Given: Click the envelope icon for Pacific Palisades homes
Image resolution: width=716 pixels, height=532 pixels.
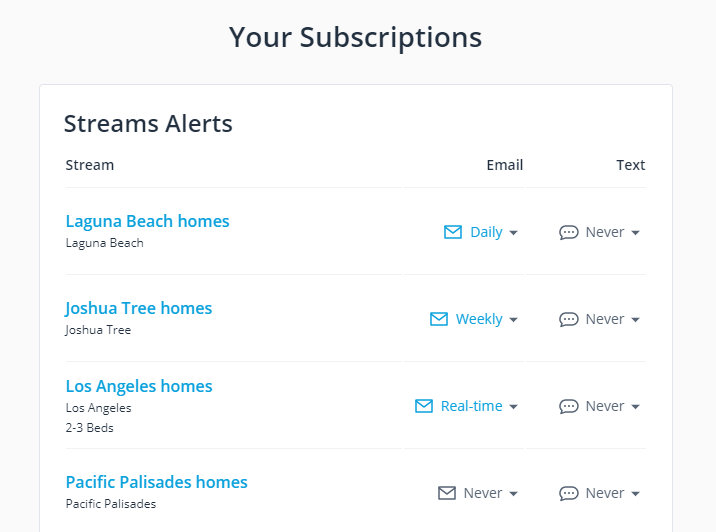Looking at the screenshot, I should tap(447, 493).
